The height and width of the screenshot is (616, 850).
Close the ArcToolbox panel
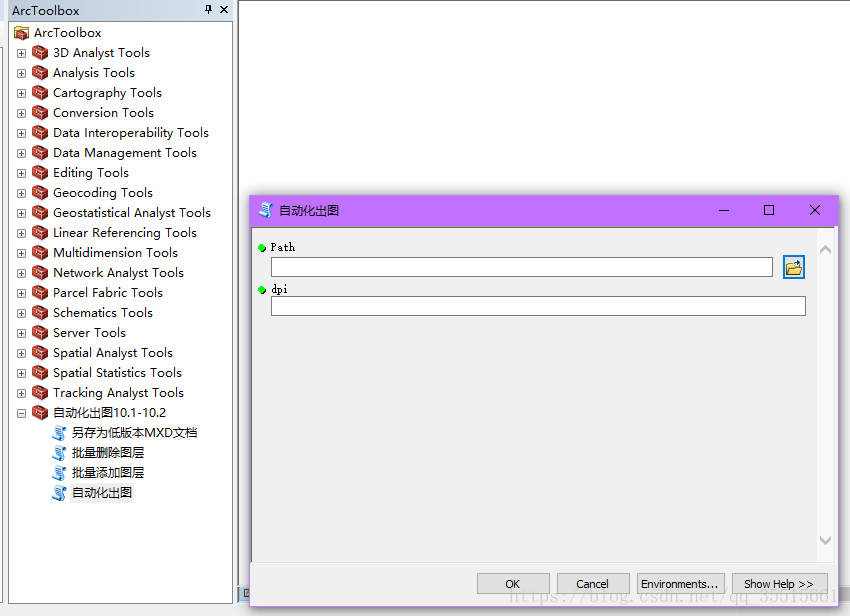224,9
